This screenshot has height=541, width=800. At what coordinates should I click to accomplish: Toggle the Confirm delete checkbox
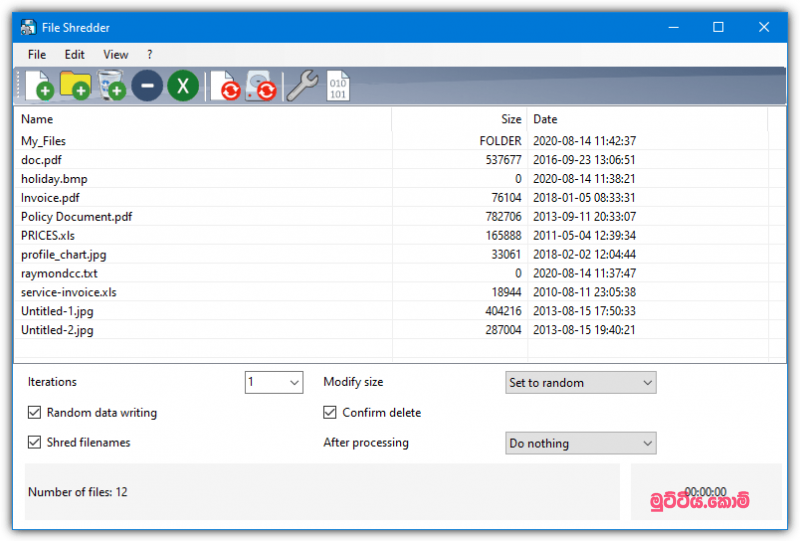pos(330,412)
